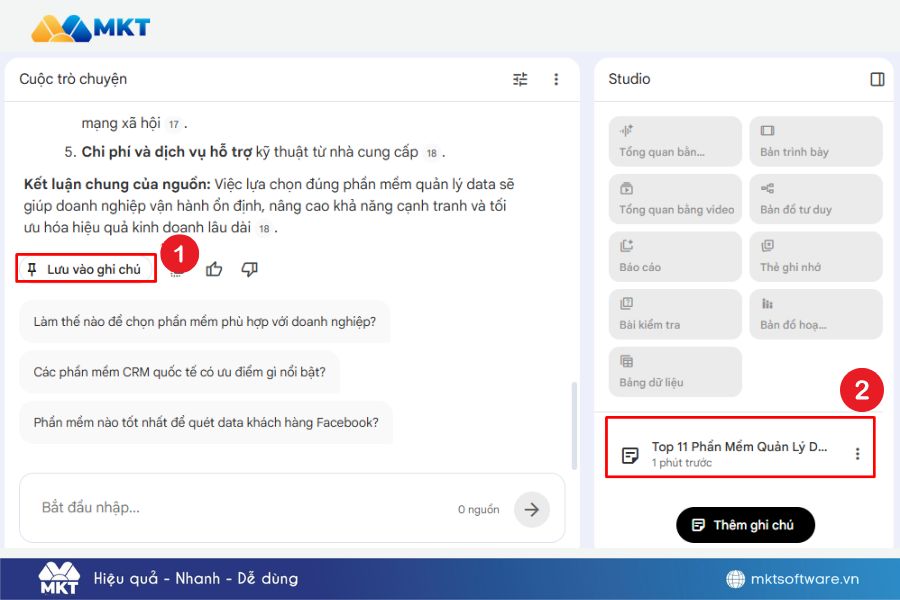Collapse the Studio panel
Screen dimensions: 900x600
[877, 80]
